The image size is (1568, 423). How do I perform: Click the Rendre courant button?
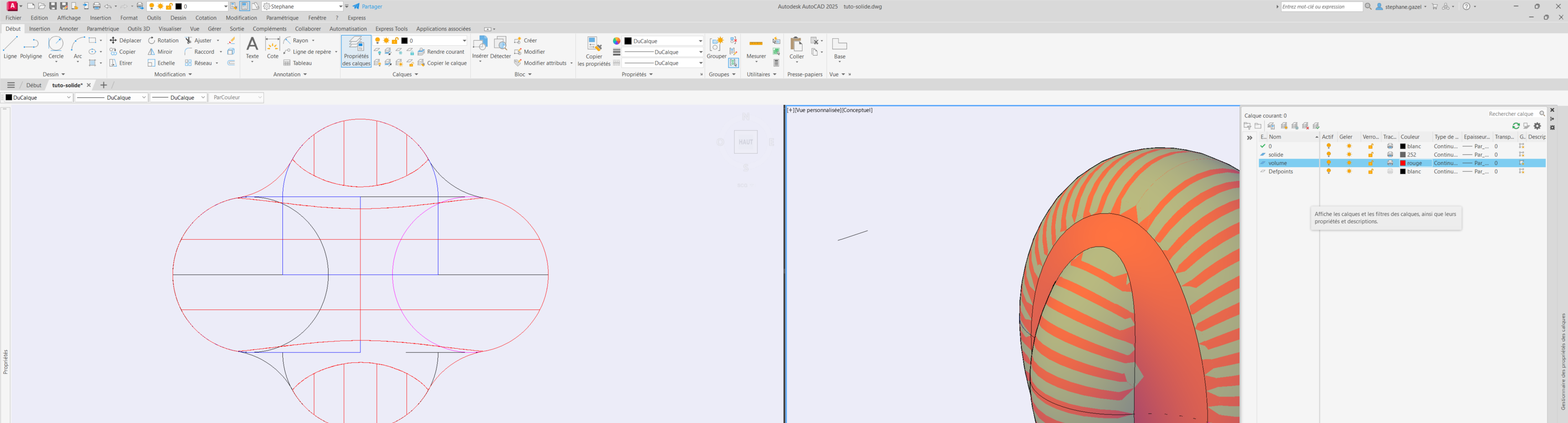point(441,52)
